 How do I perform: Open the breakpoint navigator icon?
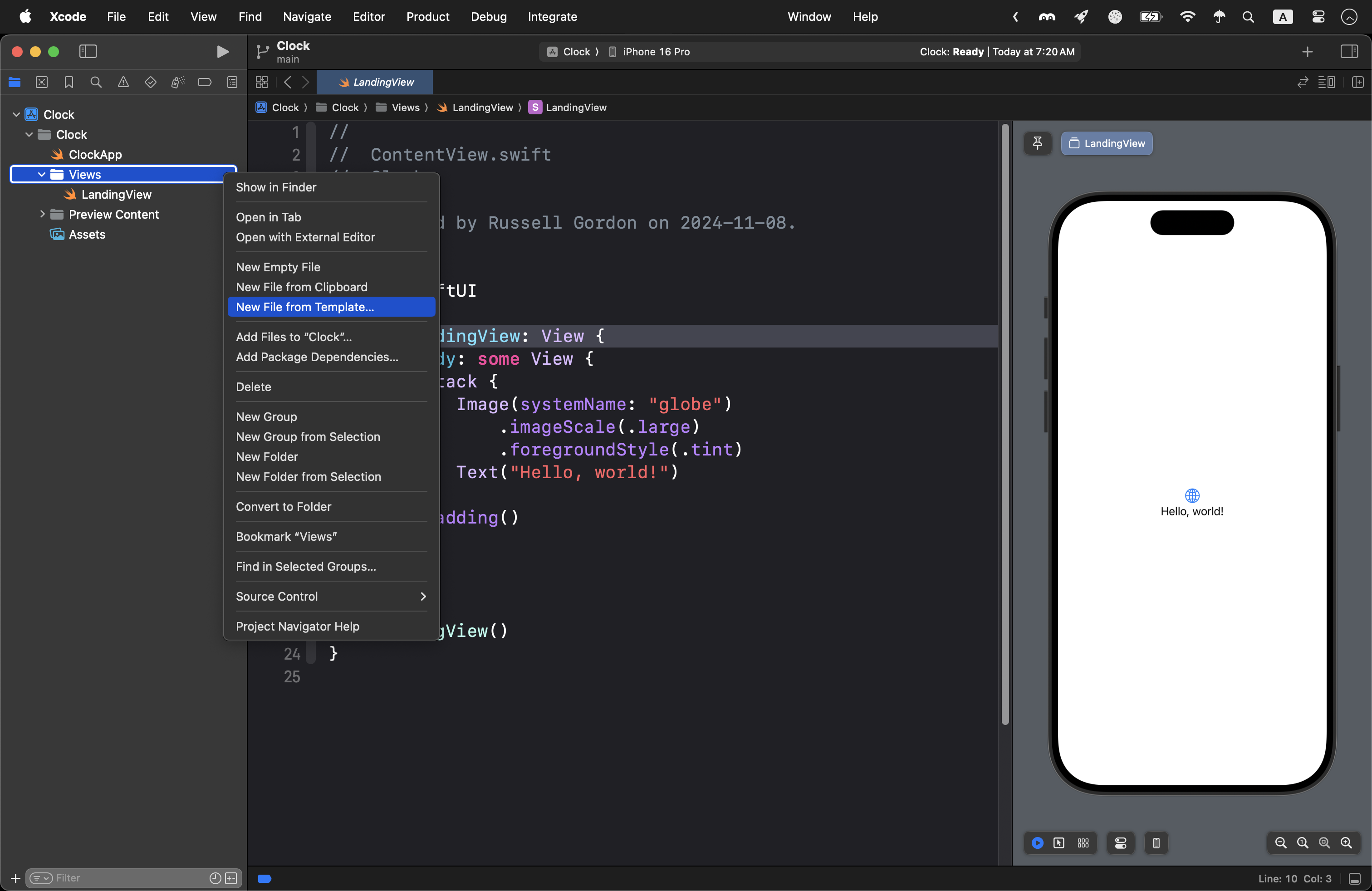point(205,83)
